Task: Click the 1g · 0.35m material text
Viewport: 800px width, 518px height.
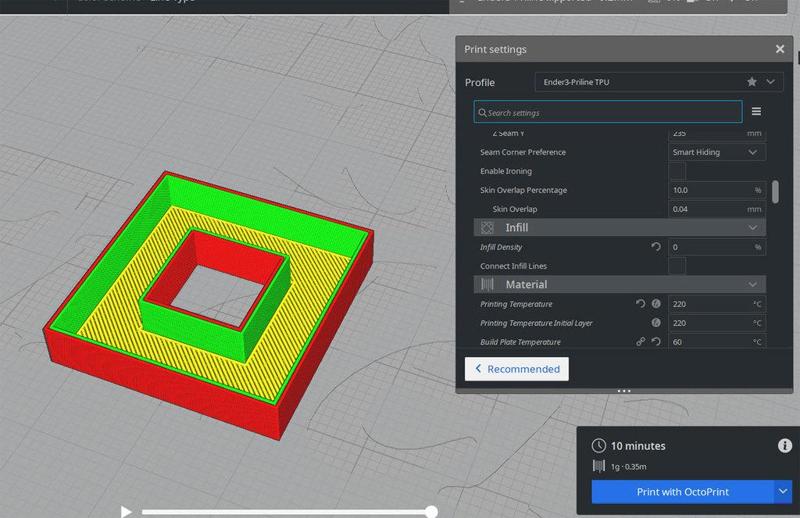Action: click(629, 466)
